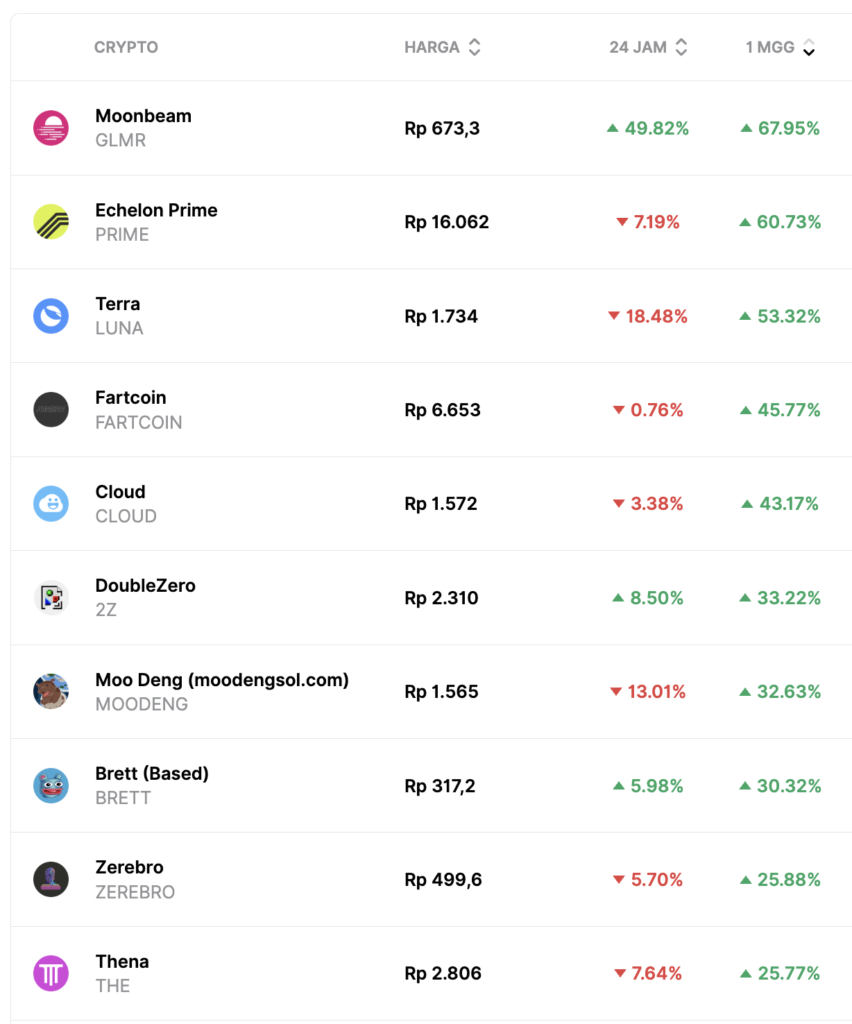Click the Moonbeam GLMR coin icon
The image size is (852, 1024).
coord(51,128)
